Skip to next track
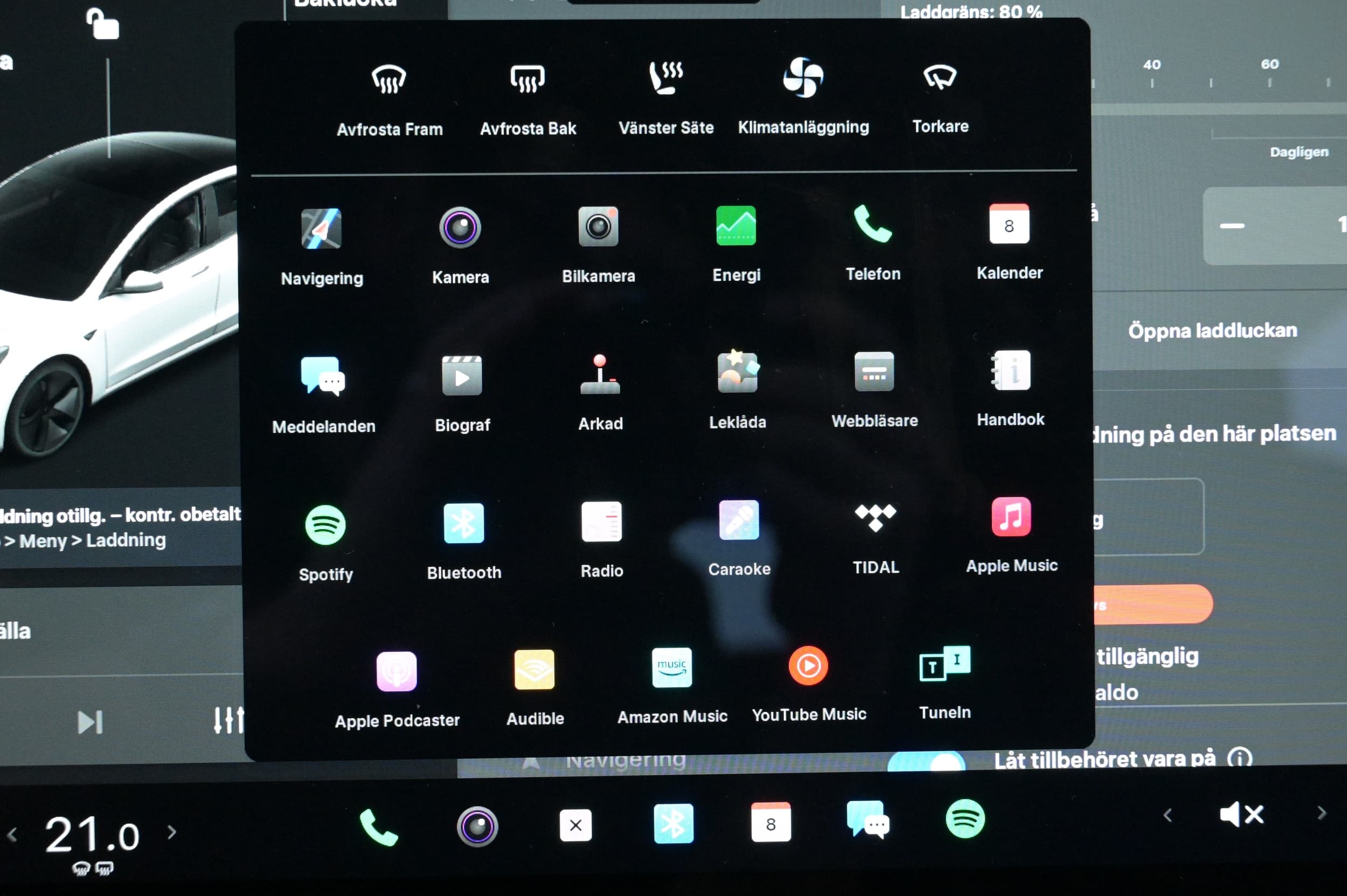 click(91, 723)
